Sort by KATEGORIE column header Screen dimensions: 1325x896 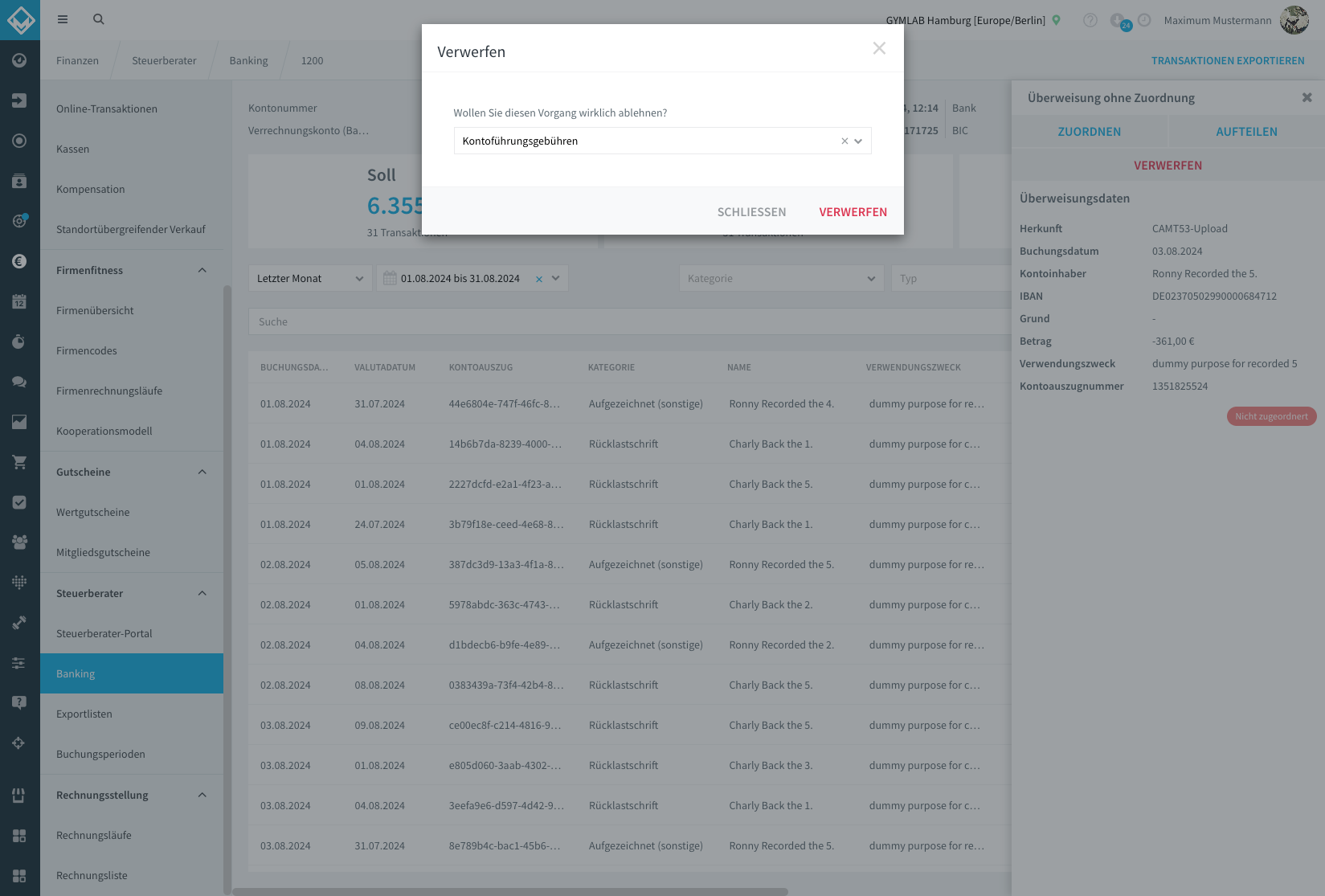[x=611, y=367]
